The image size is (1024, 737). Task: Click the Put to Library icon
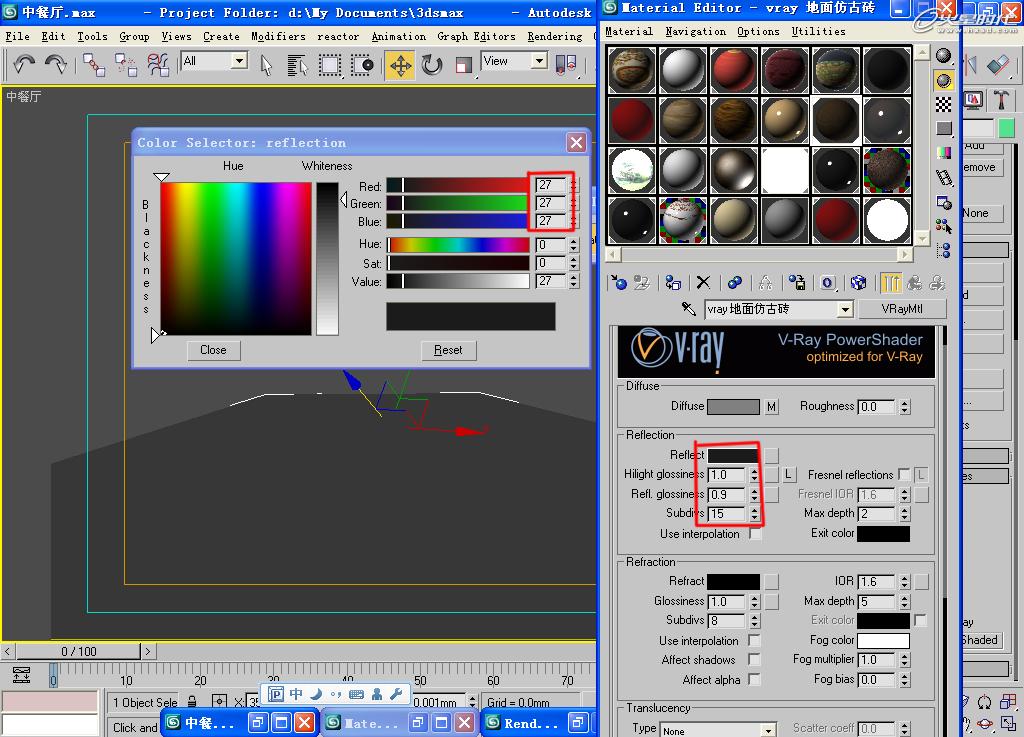[x=796, y=283]
